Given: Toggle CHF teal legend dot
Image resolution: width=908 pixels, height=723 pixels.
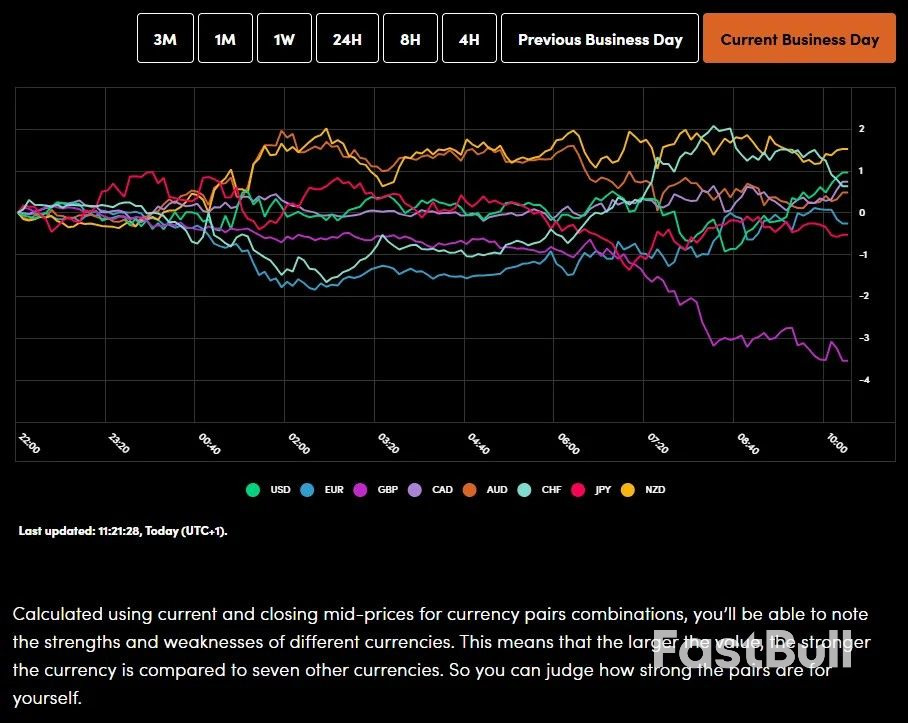Looking at the screenshot, I should pos(524,490).
